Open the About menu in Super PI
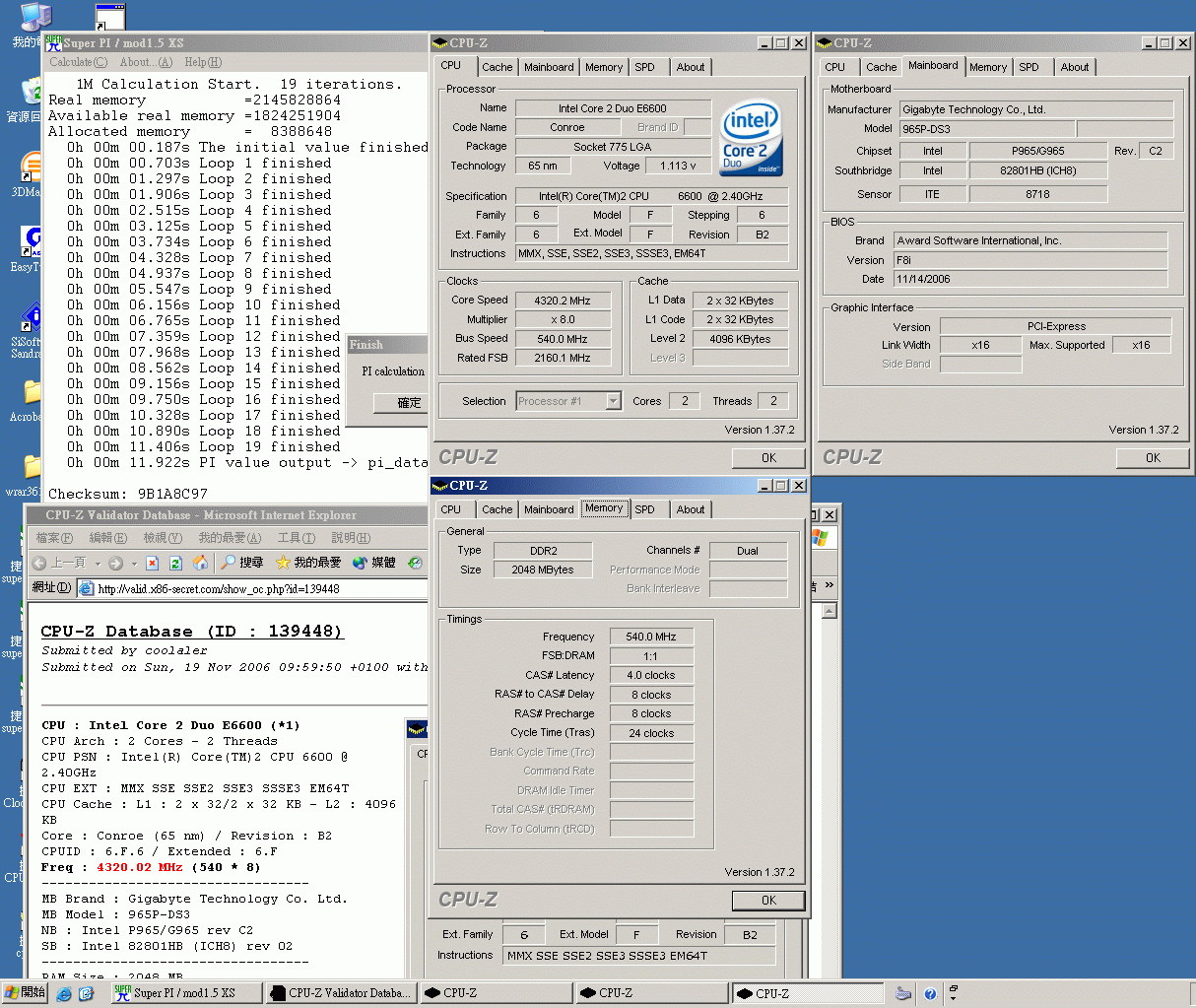The height and width of the screenshot is (1008, 1196). tap(146, 62)
